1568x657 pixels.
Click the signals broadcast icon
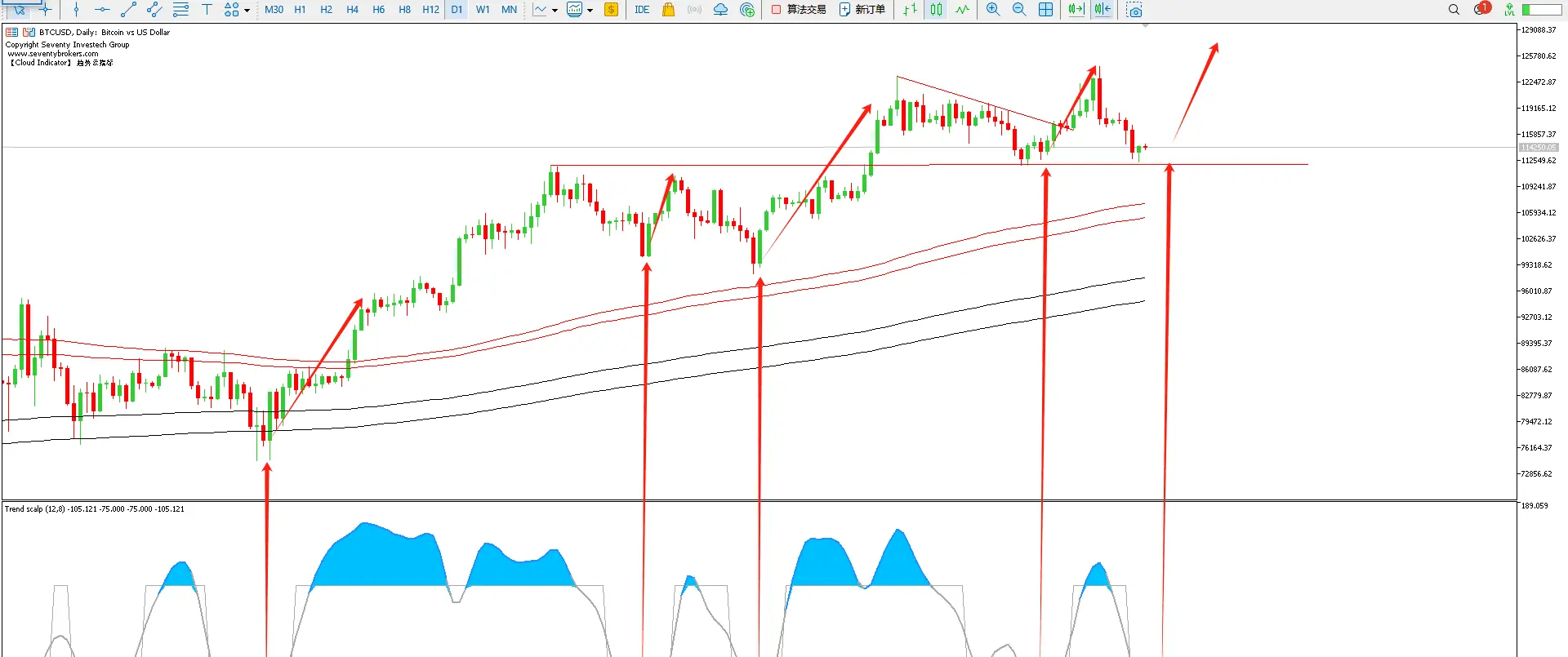coord(694,10)
